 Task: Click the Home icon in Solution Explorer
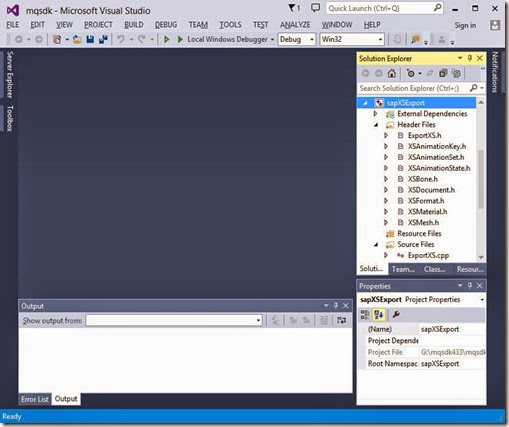point(392,73)
